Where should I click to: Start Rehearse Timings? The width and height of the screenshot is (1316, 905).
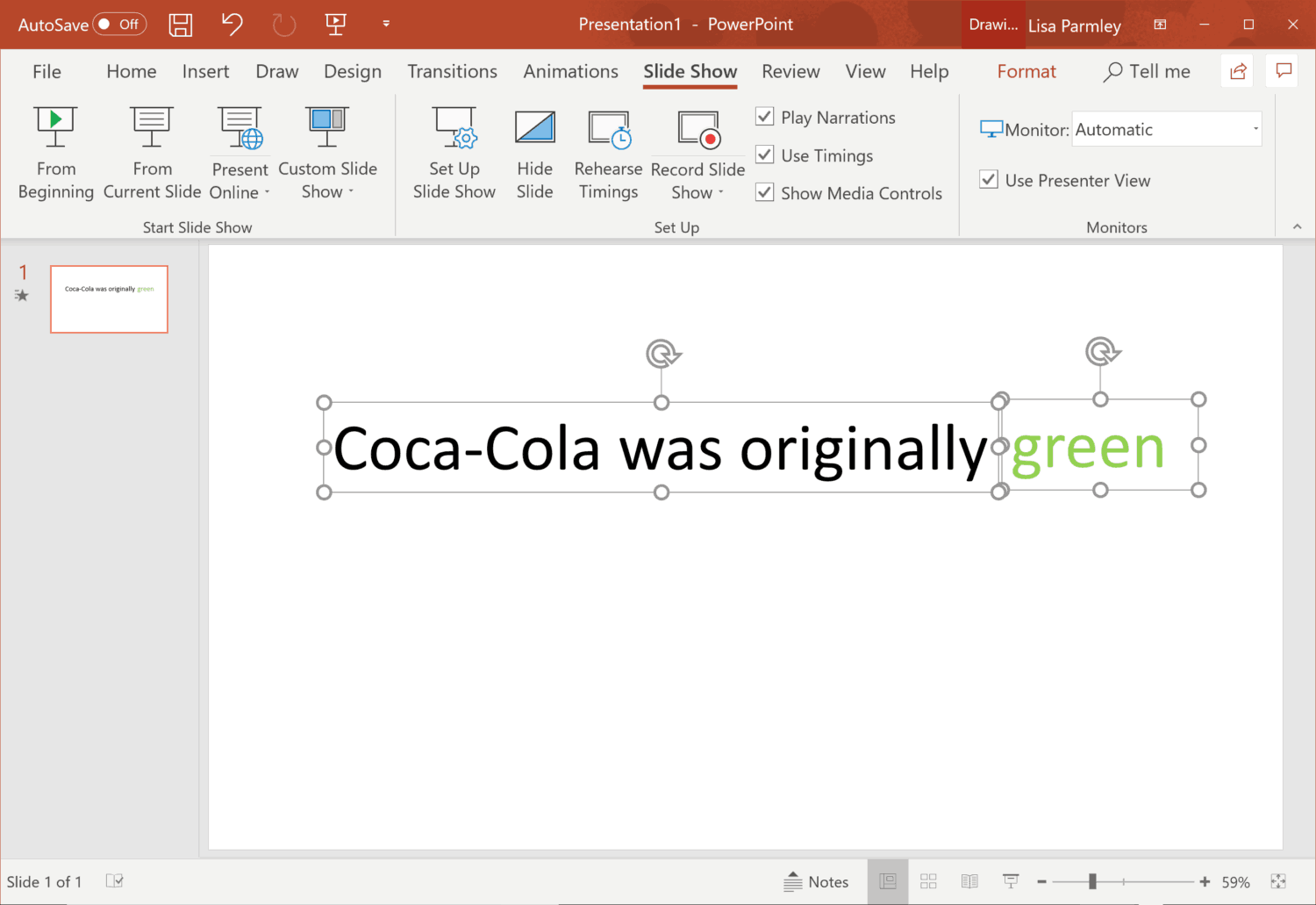[x=608, y=154]
